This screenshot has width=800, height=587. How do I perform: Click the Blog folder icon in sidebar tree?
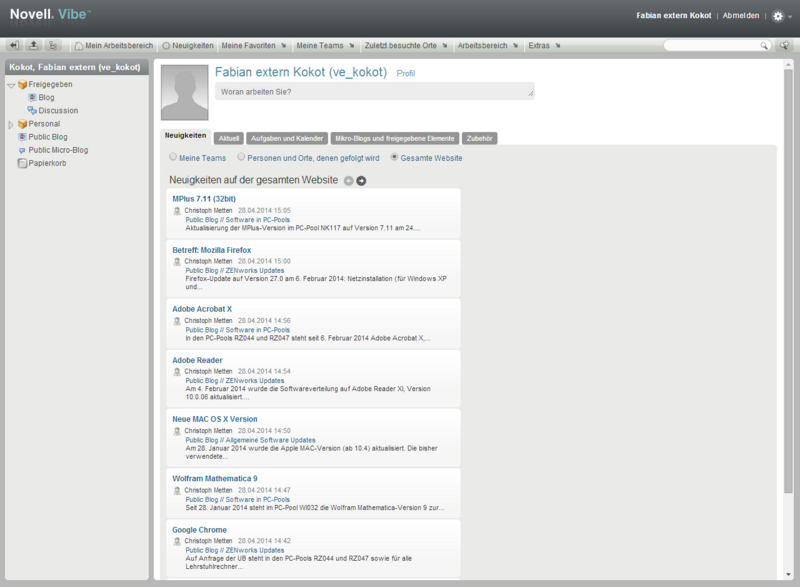click(x=33, y=97)
